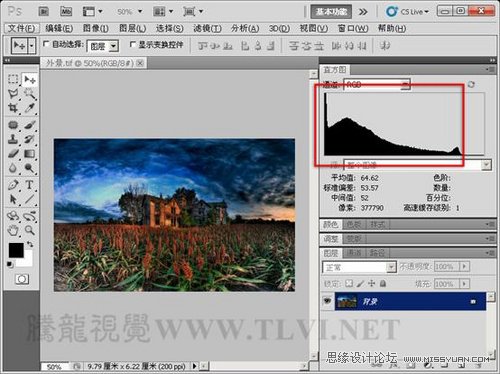500x374 pixels.
Task: Select the Rectangular Marquee tool
Action: [x=13, y=79]
